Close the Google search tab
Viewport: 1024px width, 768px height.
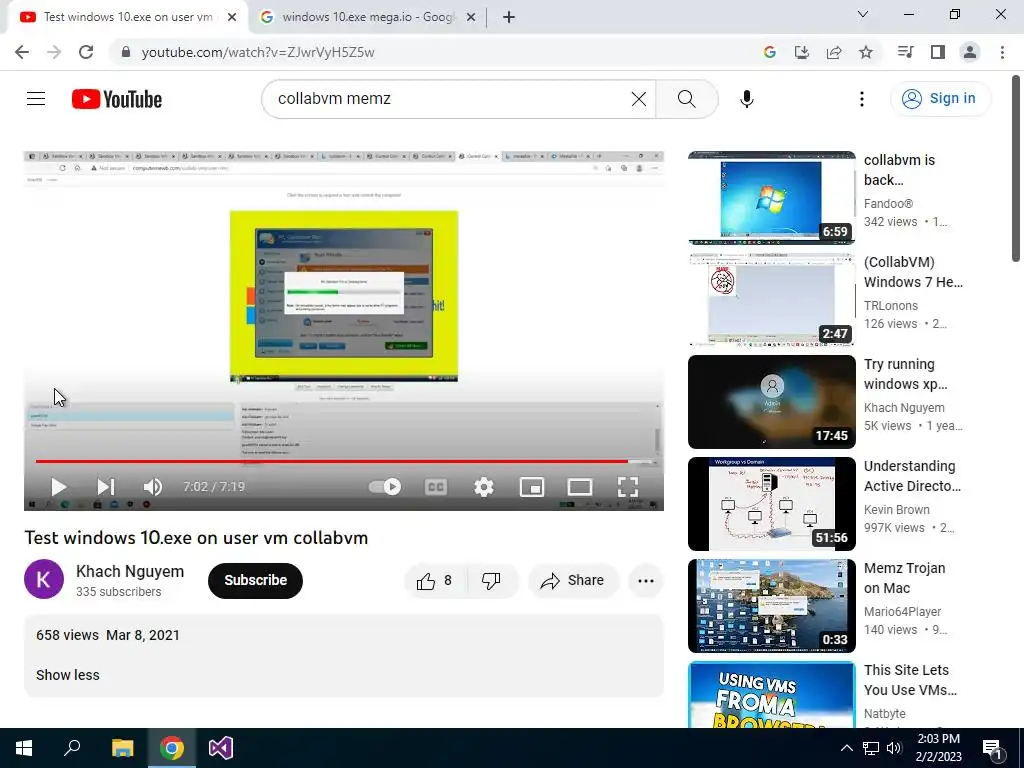(x=470, y=17)
